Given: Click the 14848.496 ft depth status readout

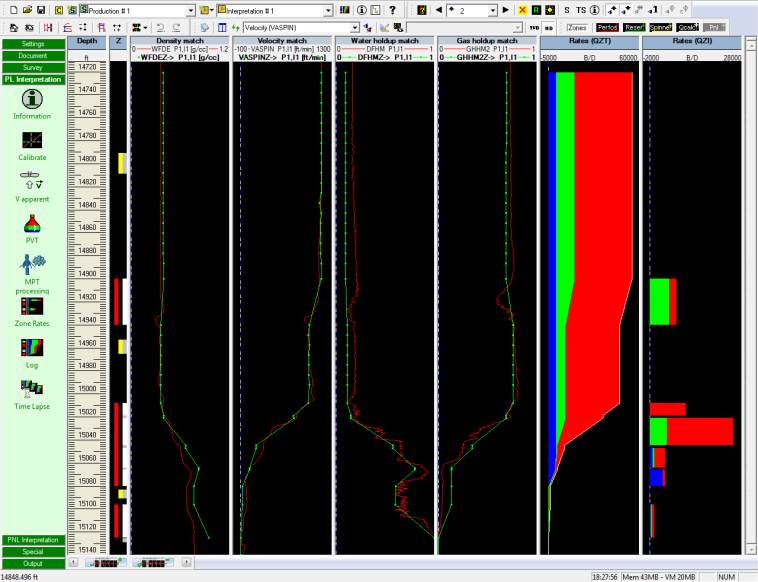Looking at the screenshot, I should coord(20,577).
